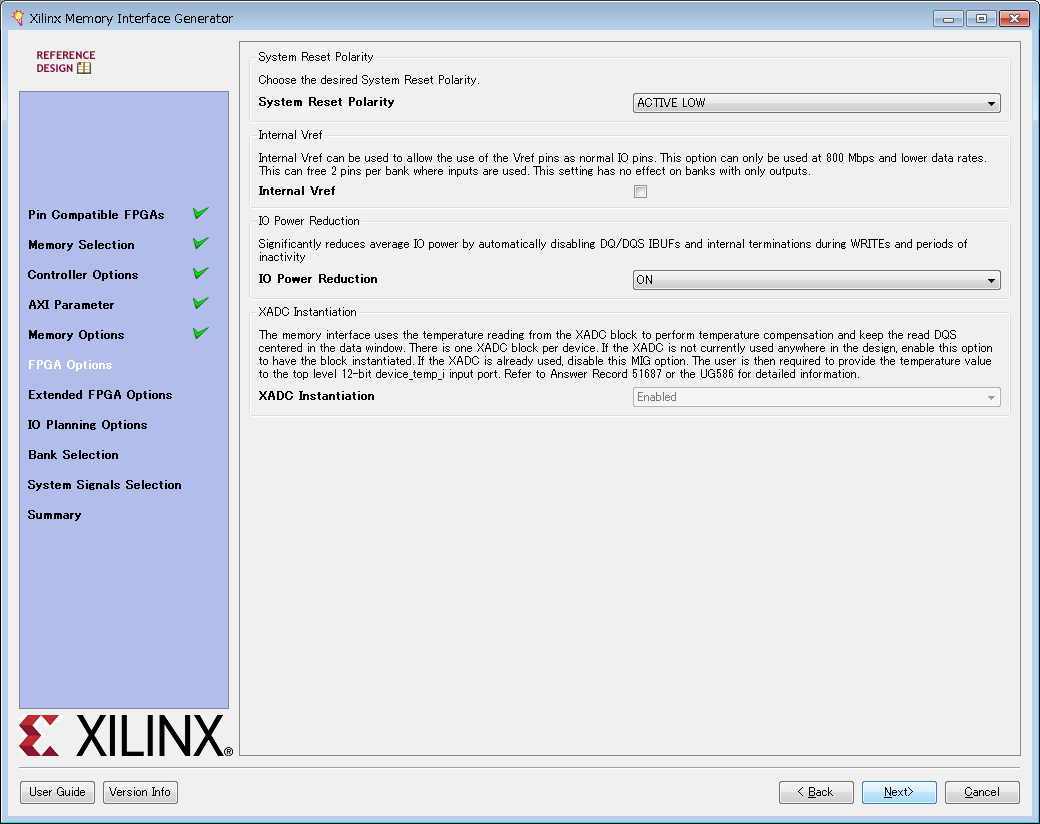Click the Xilinx logo at bottom left
The image size is (1040, 824).
(125, 737)
